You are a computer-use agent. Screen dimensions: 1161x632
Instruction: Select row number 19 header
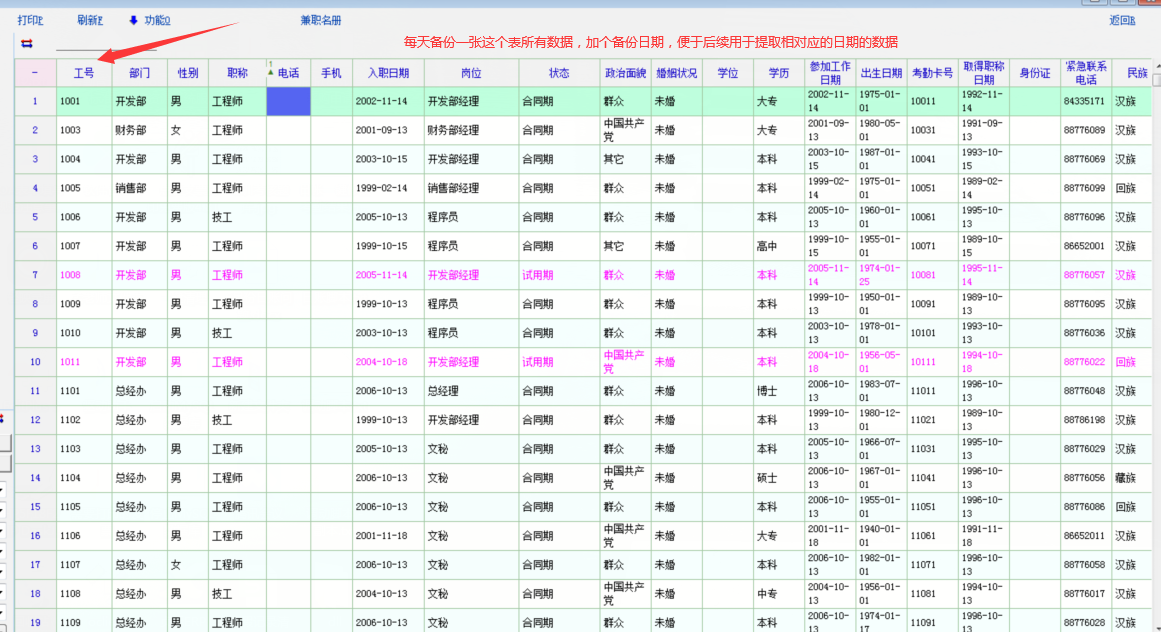point(35,622)
